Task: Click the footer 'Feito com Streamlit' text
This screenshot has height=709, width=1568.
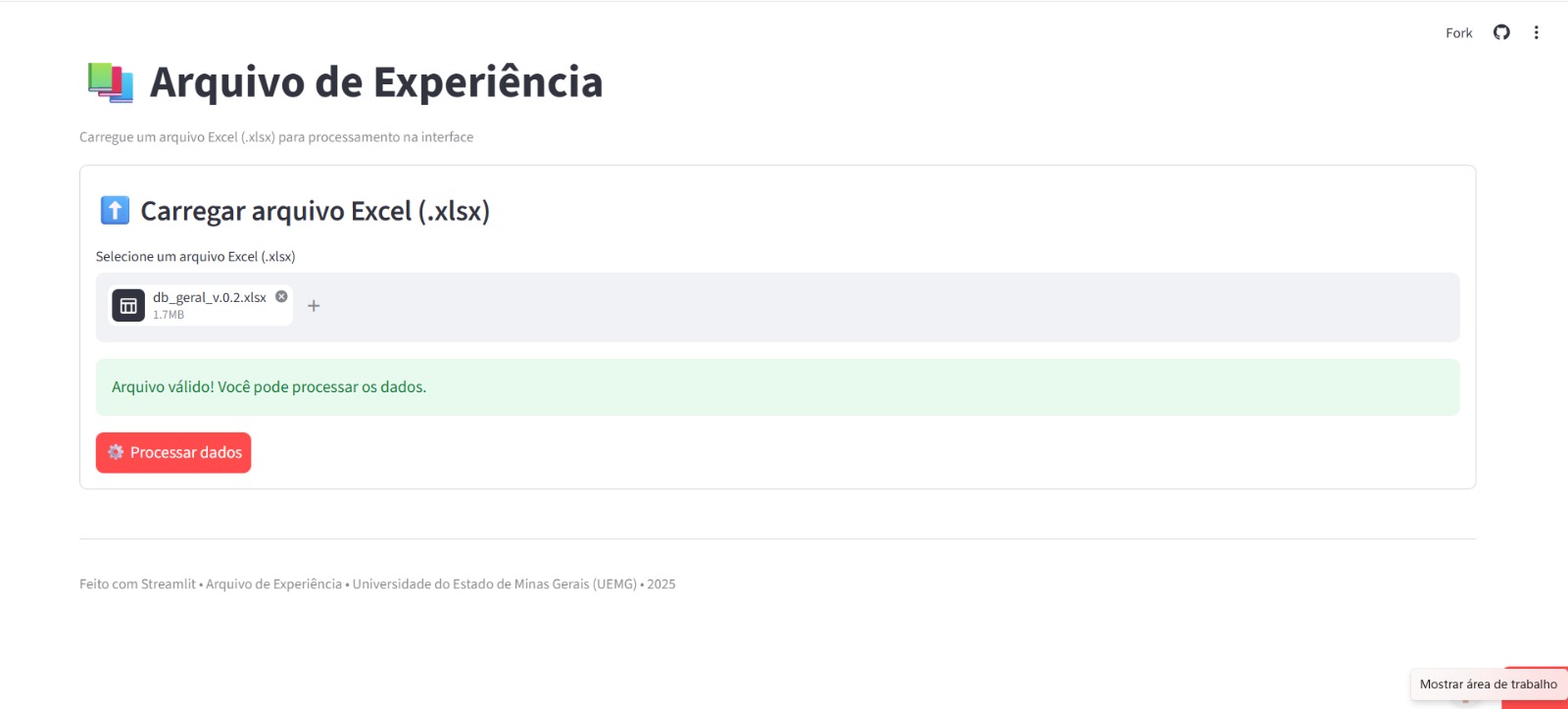Action: point(138,584)
